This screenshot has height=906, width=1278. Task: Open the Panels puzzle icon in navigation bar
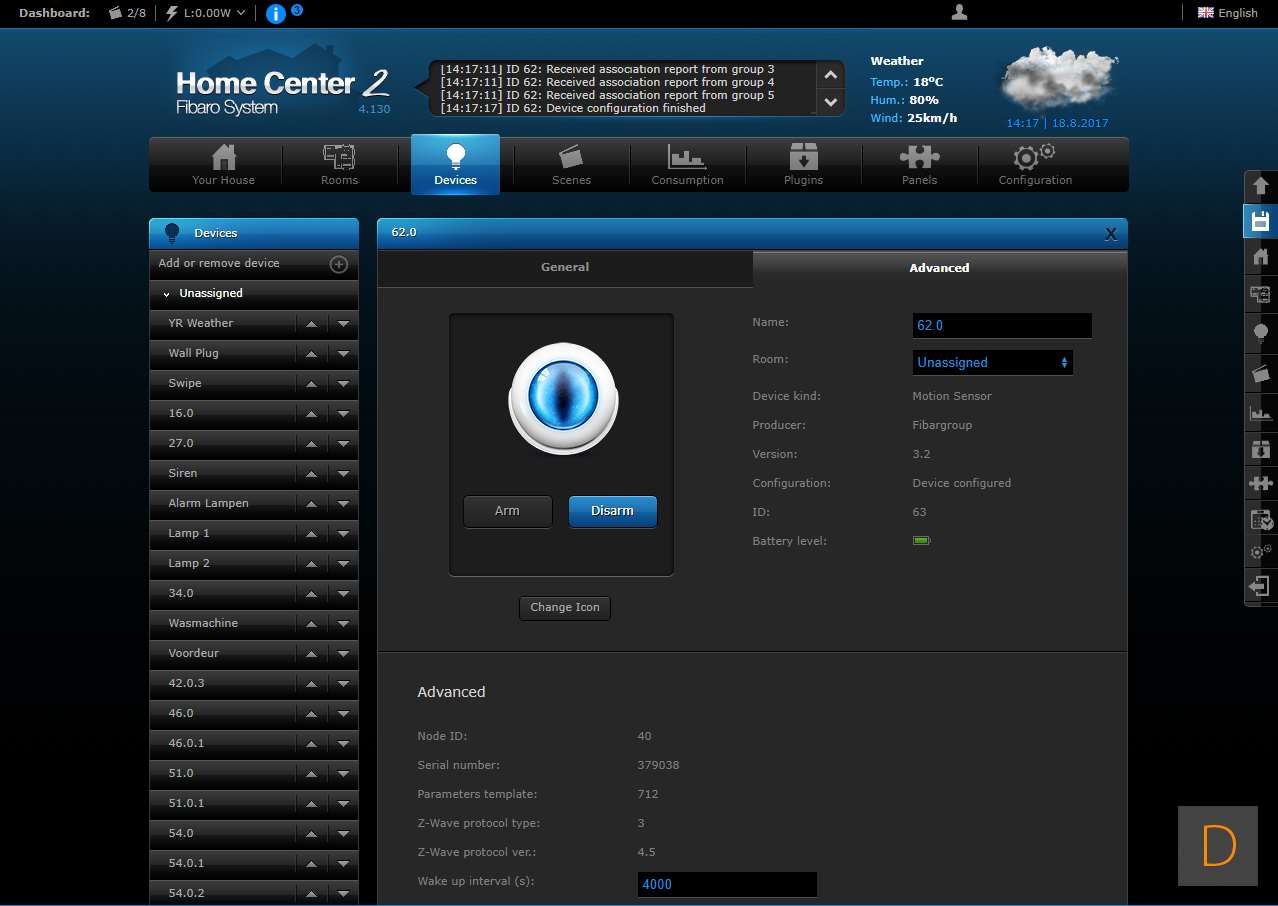919,165
